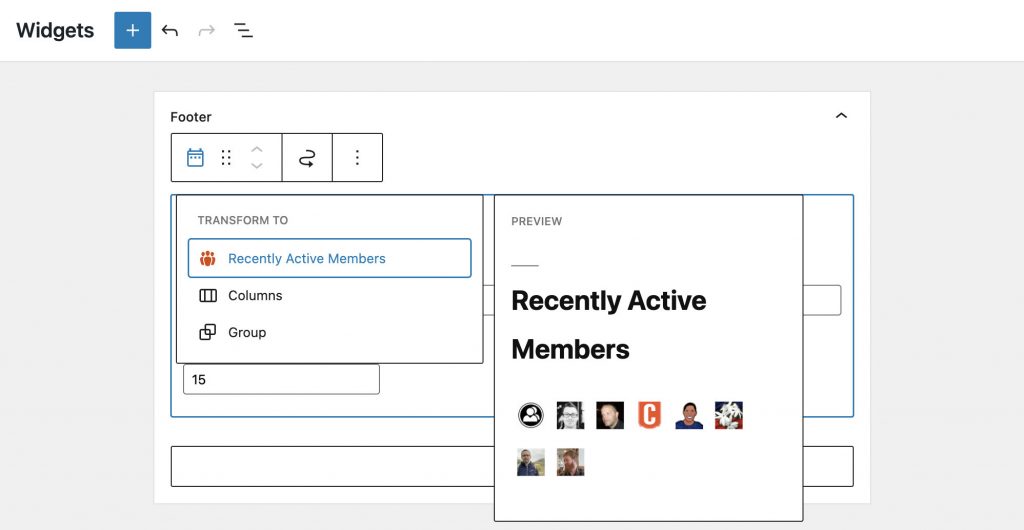Click the calendar block type icon

pyautogui.click(x=196, y=158)
